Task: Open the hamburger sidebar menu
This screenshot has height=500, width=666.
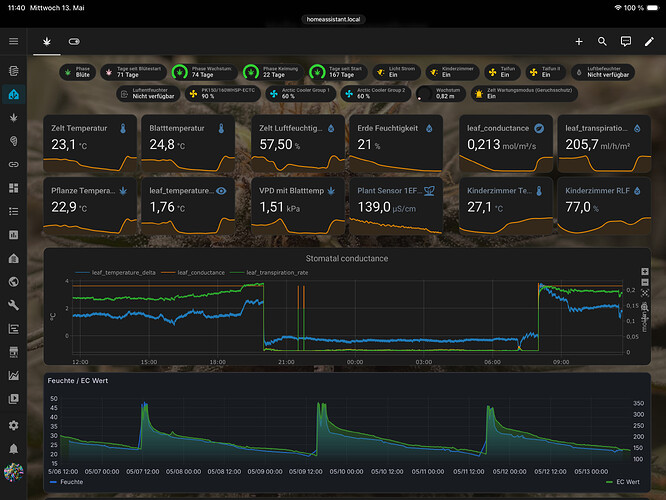Action: coord(14,41)
